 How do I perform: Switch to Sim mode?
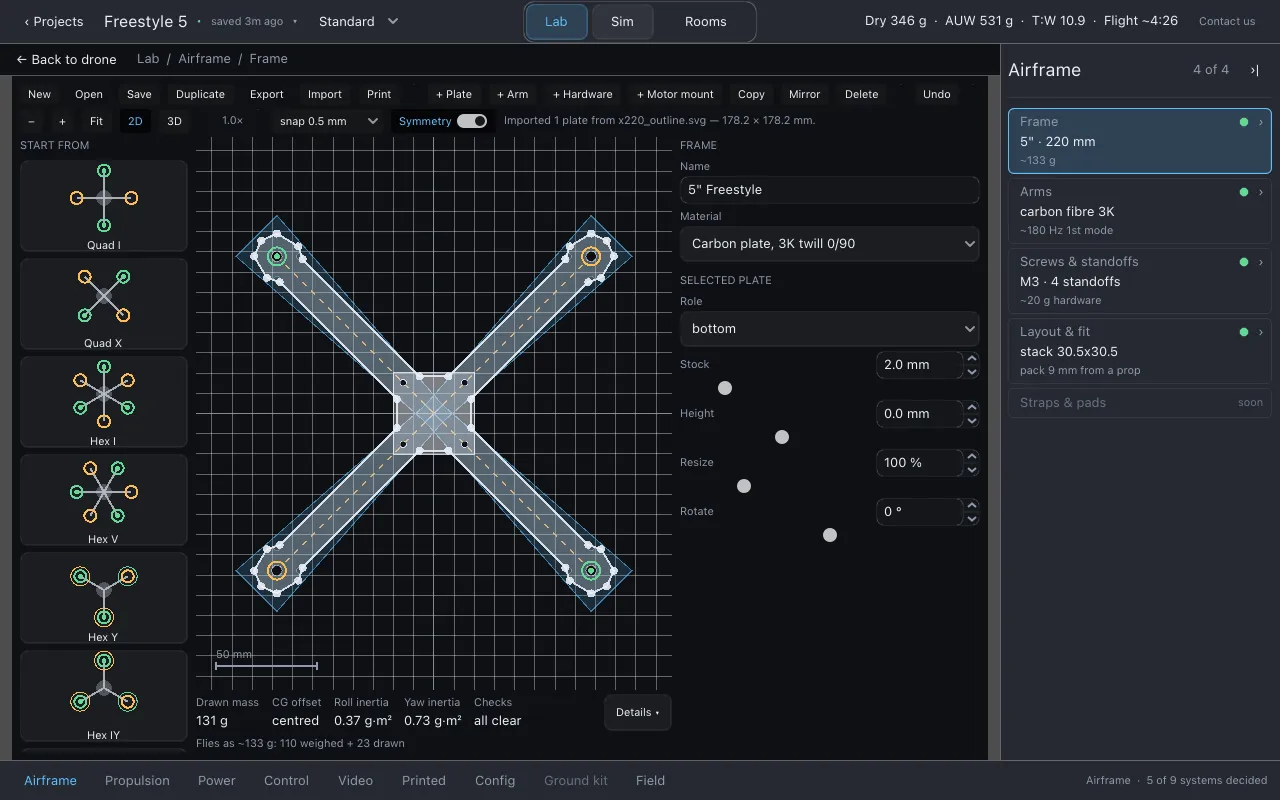(x=622, y=22)
